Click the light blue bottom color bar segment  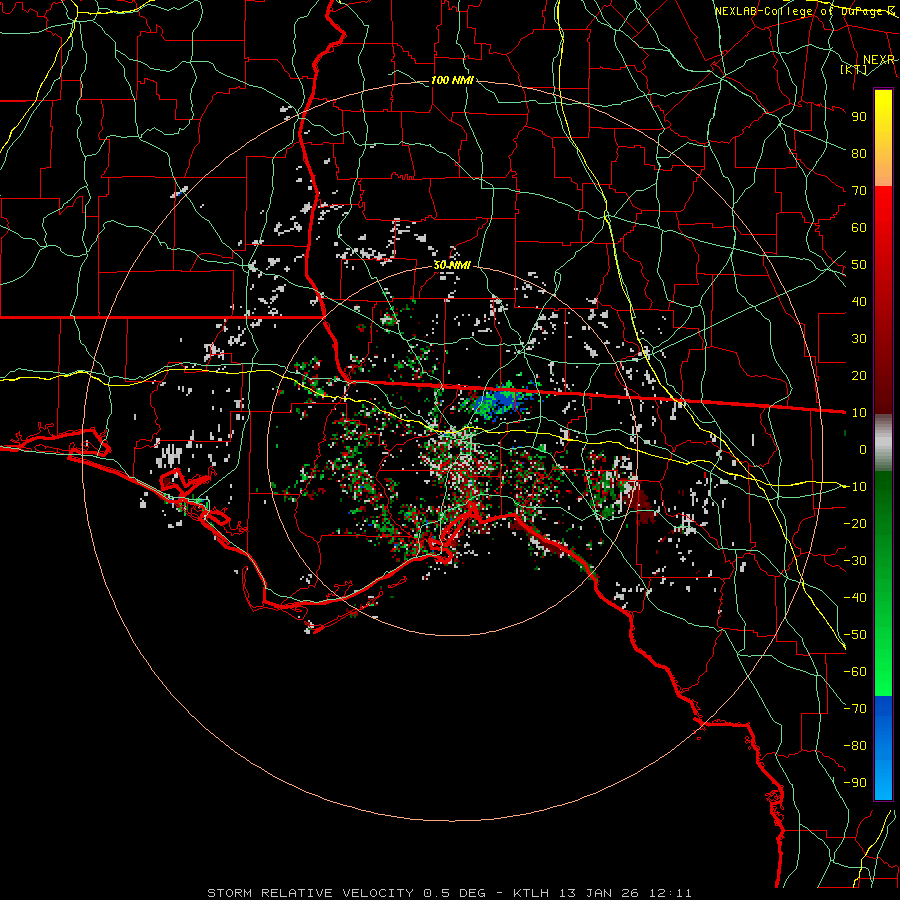coord(883,781)
